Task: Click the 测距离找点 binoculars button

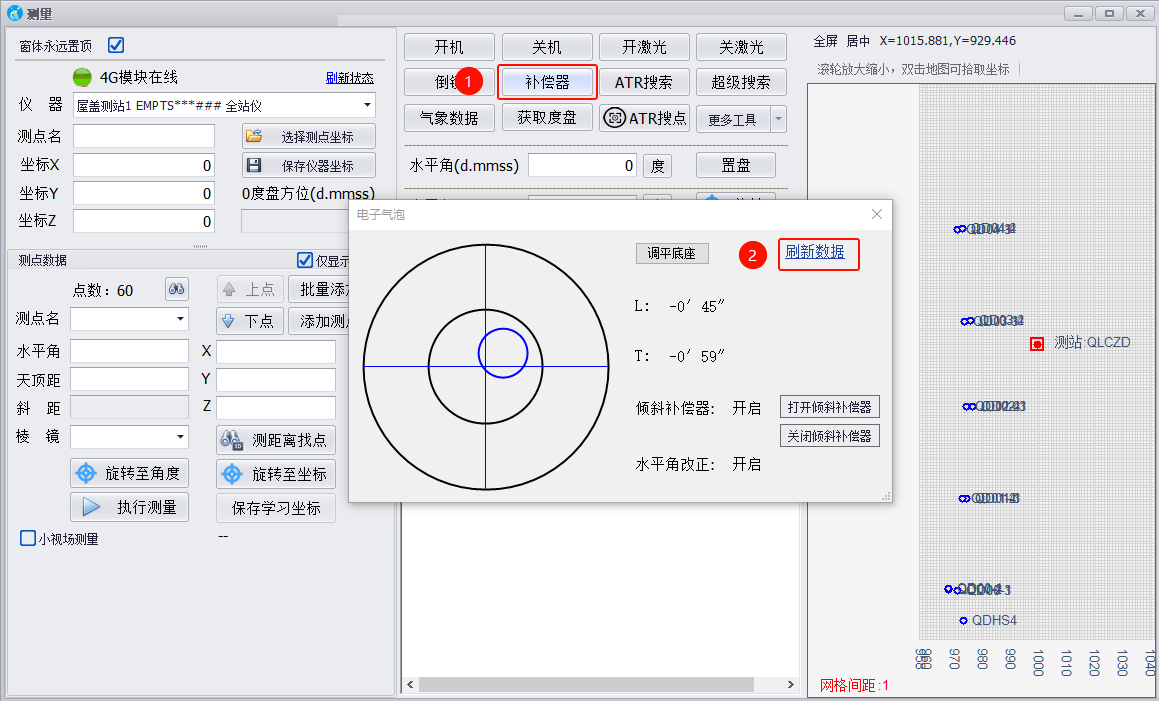Action: (x=275, y=440)
